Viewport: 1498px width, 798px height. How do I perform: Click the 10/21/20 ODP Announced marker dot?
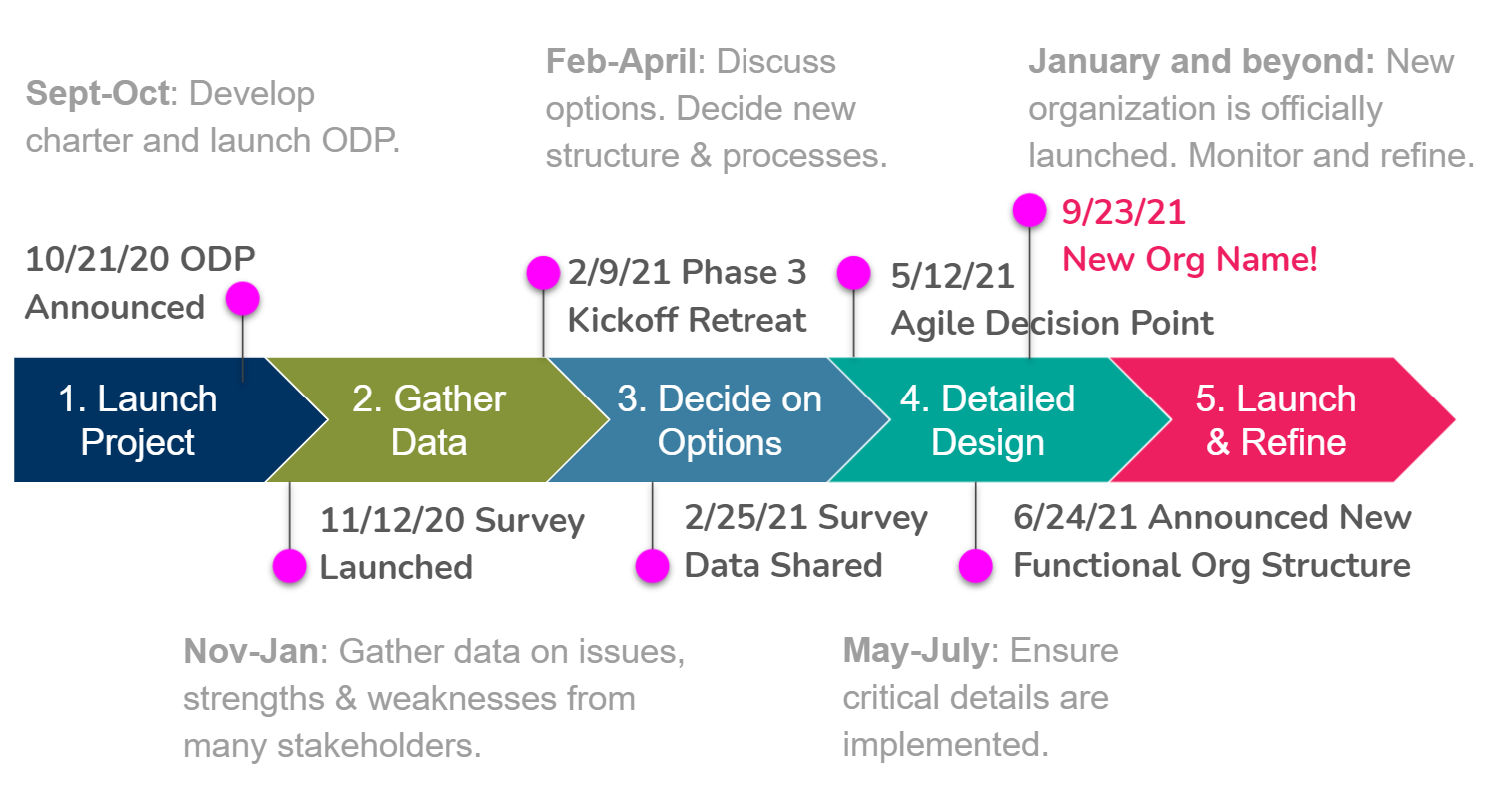[x=242, y=298]
